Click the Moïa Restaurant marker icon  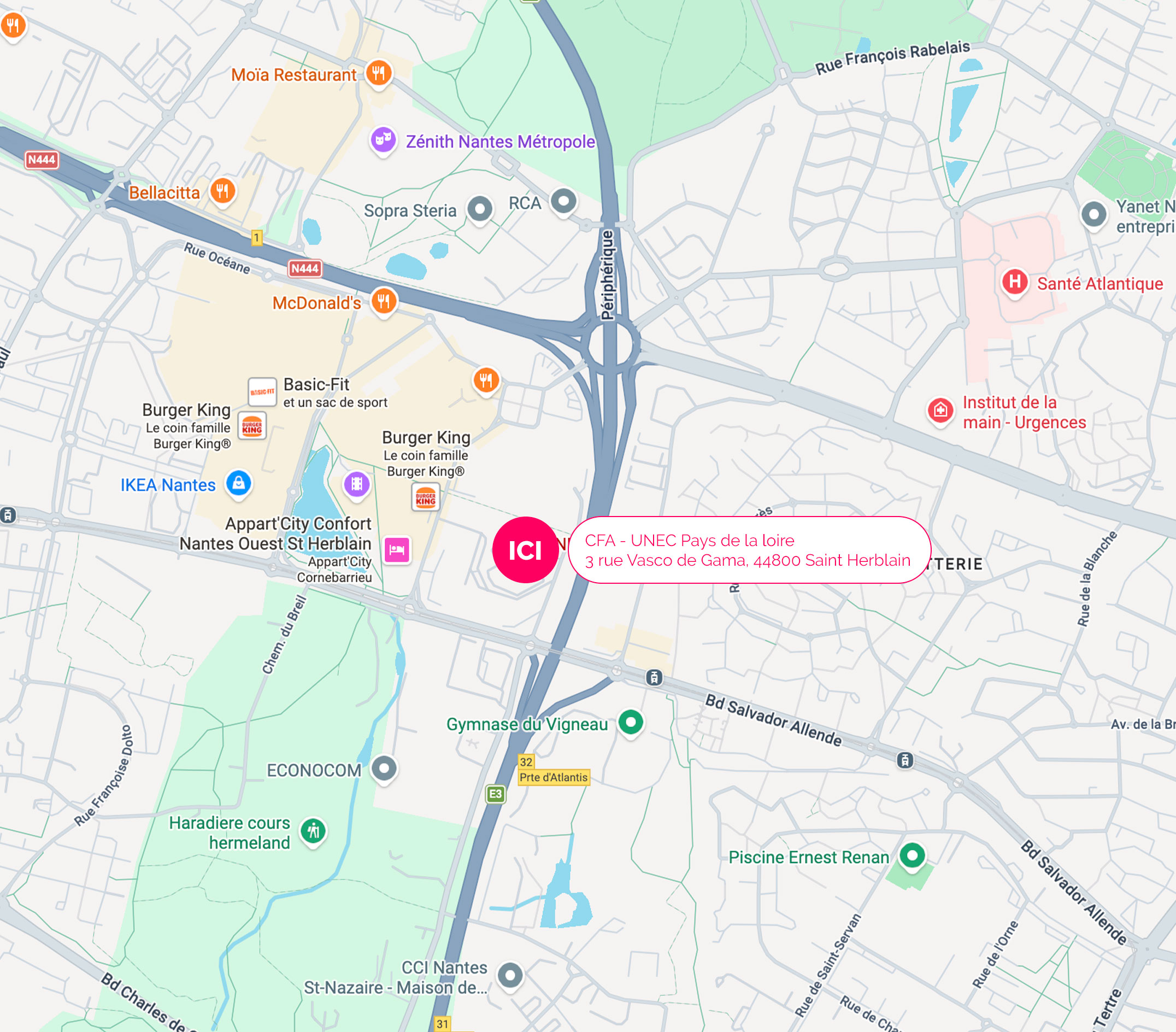coord(379,73)
